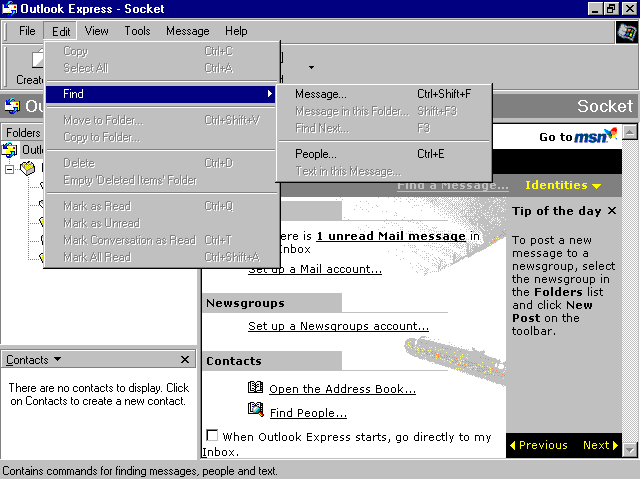Click the Folders pane header
This screenshot has height=480, width=640.
point(23,133)
